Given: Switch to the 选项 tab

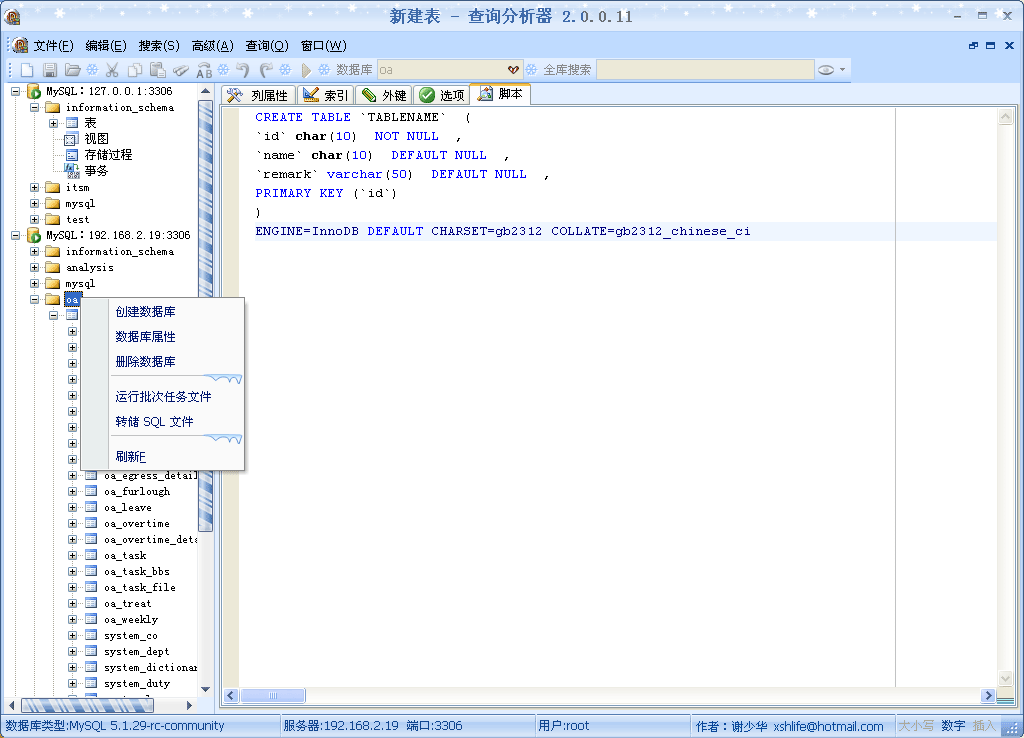Looking at the screenshot, I should point(441,95).
